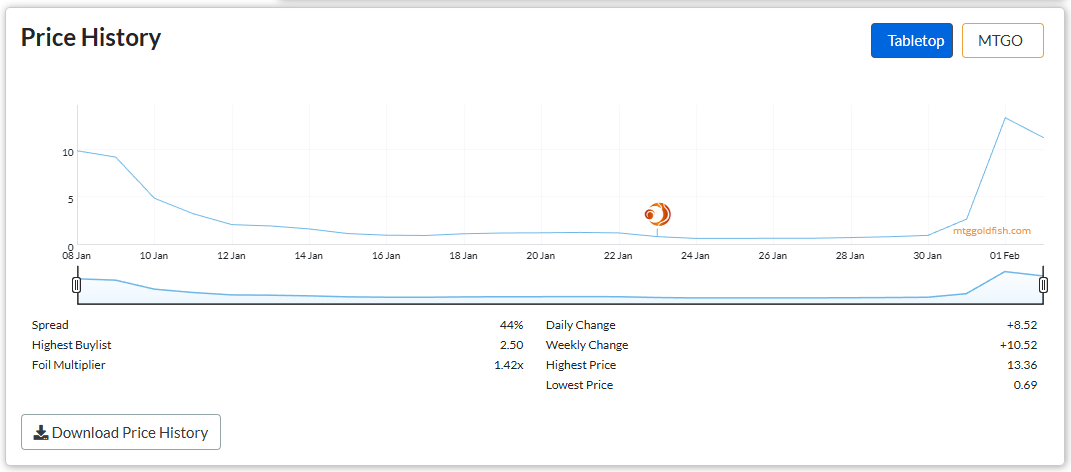Switch to the MTGO price view

[1002, 41]
